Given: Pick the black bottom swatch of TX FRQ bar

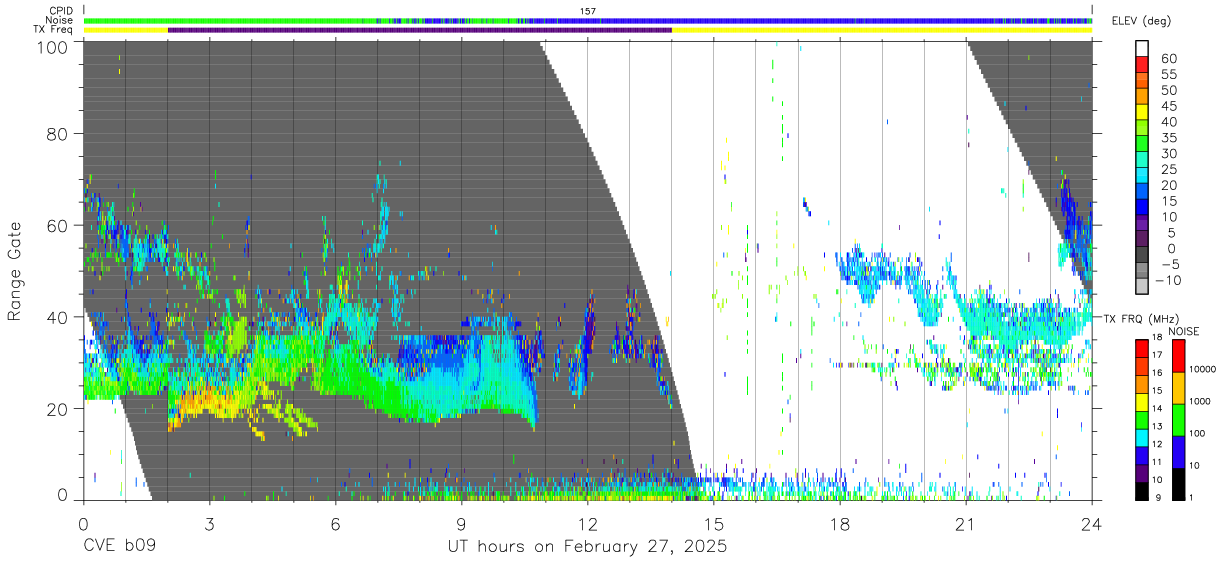Looking at the screenshot, I should 1142,489.
